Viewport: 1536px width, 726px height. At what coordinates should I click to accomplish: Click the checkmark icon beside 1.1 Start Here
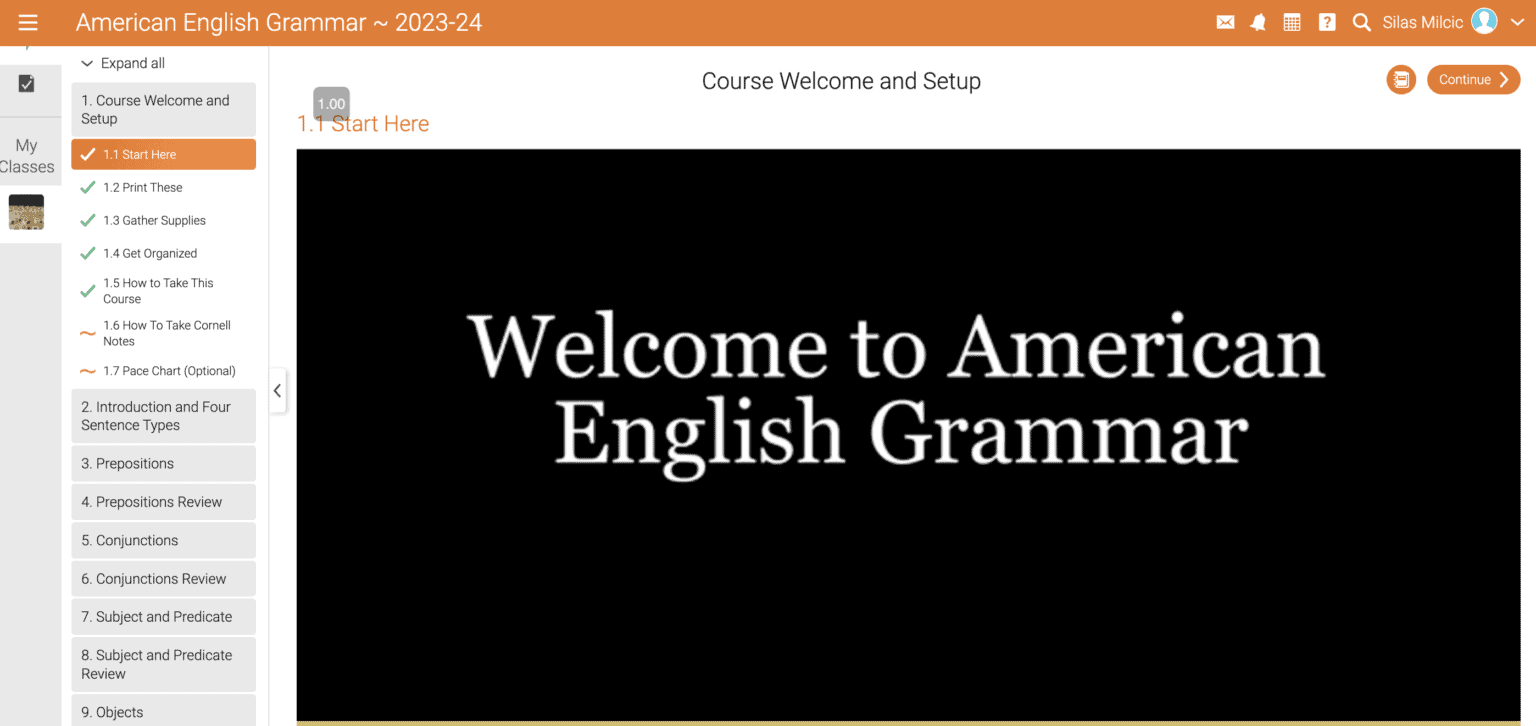[x=88, y=154]
